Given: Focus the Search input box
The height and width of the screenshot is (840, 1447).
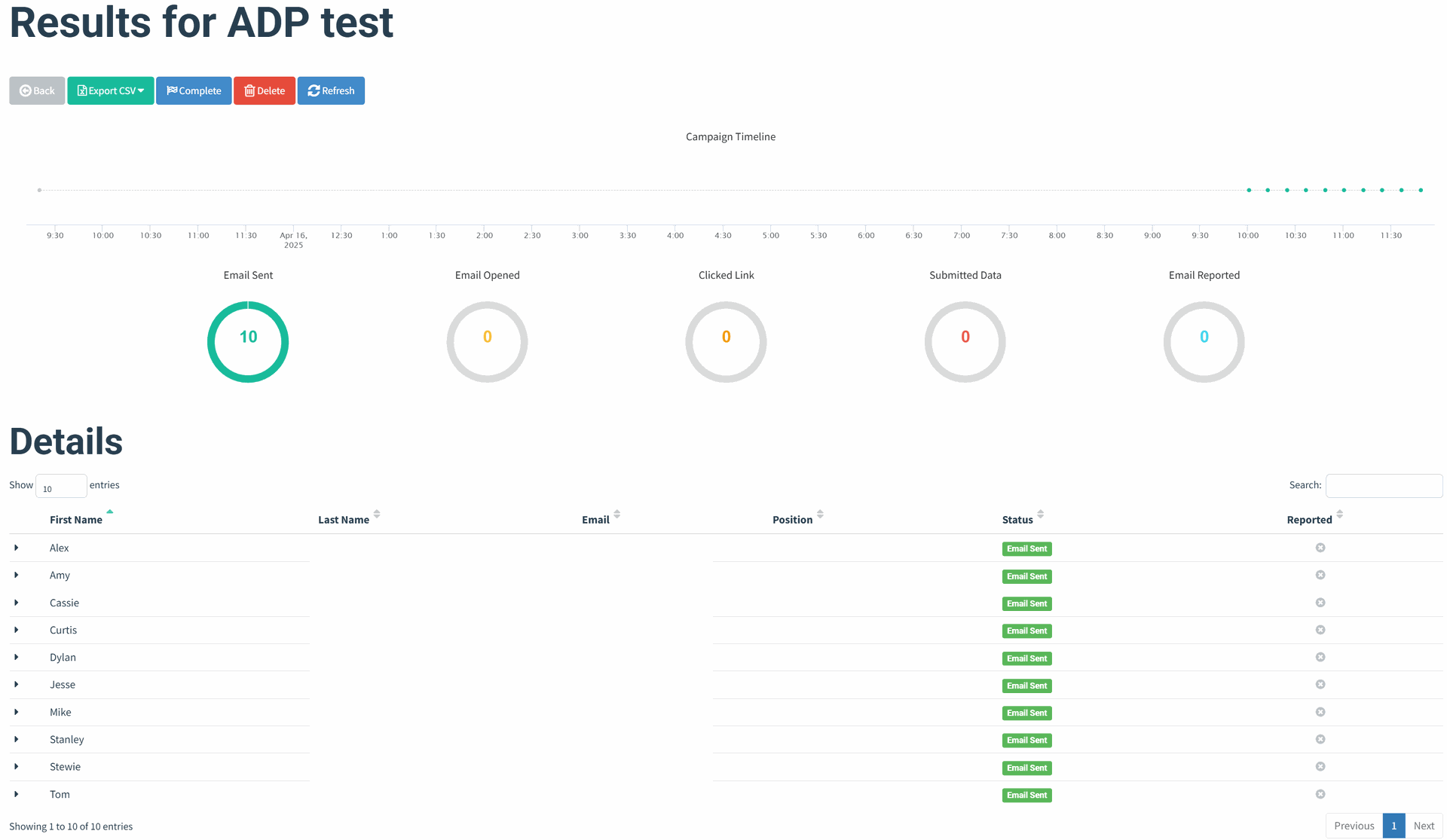Looking at the screenshot, I should pyautogui.click(x=1384, y=486).
